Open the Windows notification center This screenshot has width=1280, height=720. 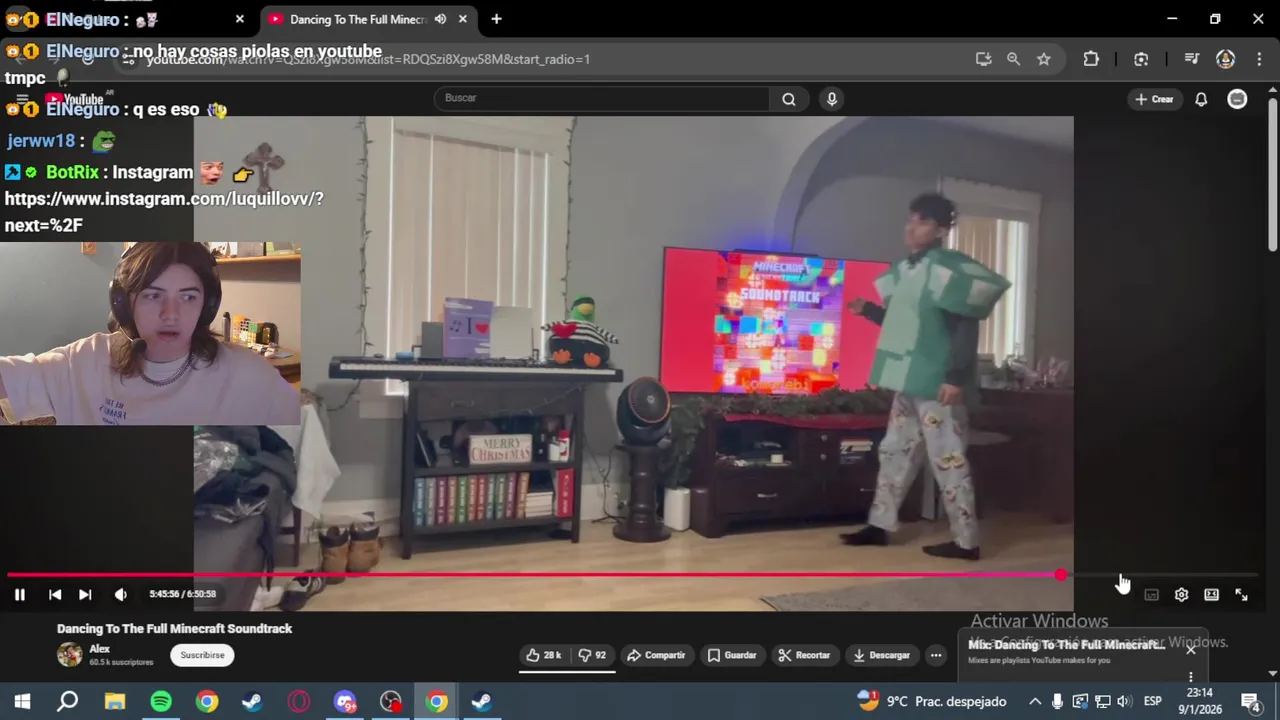(x=1250, y=701)
